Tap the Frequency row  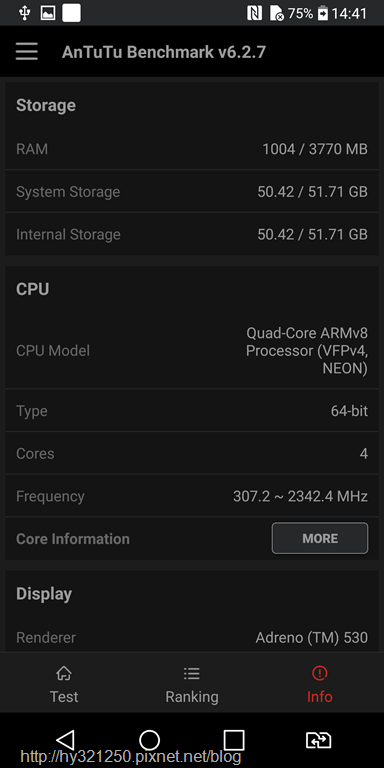pos(192,496)
